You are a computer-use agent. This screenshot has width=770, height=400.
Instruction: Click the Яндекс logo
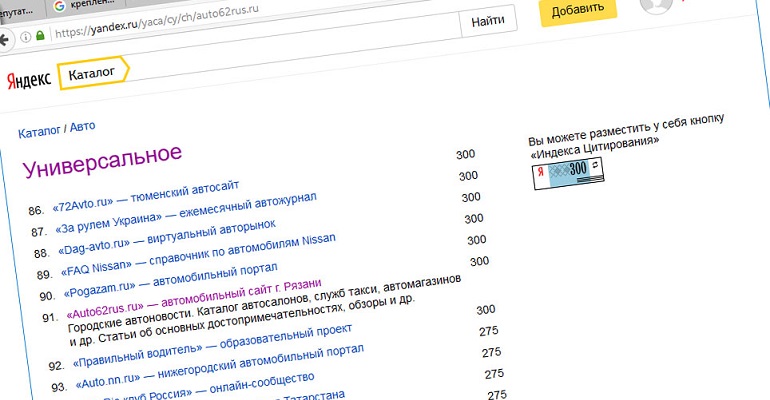[29, 80]
